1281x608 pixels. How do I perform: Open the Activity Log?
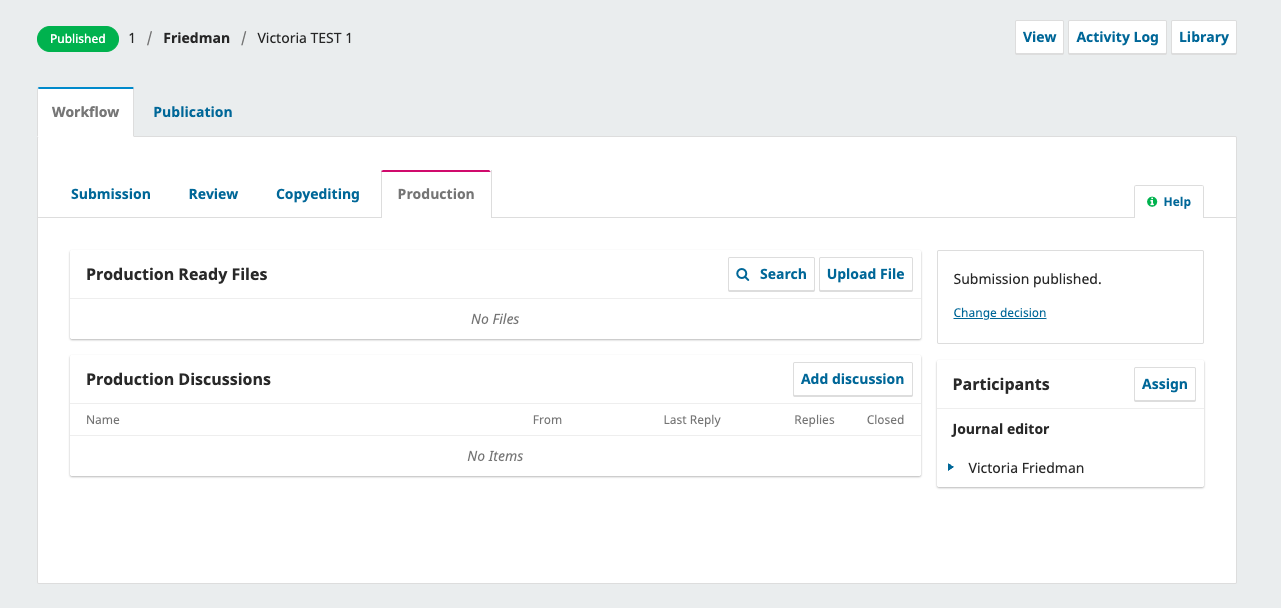pos(1117,37)
